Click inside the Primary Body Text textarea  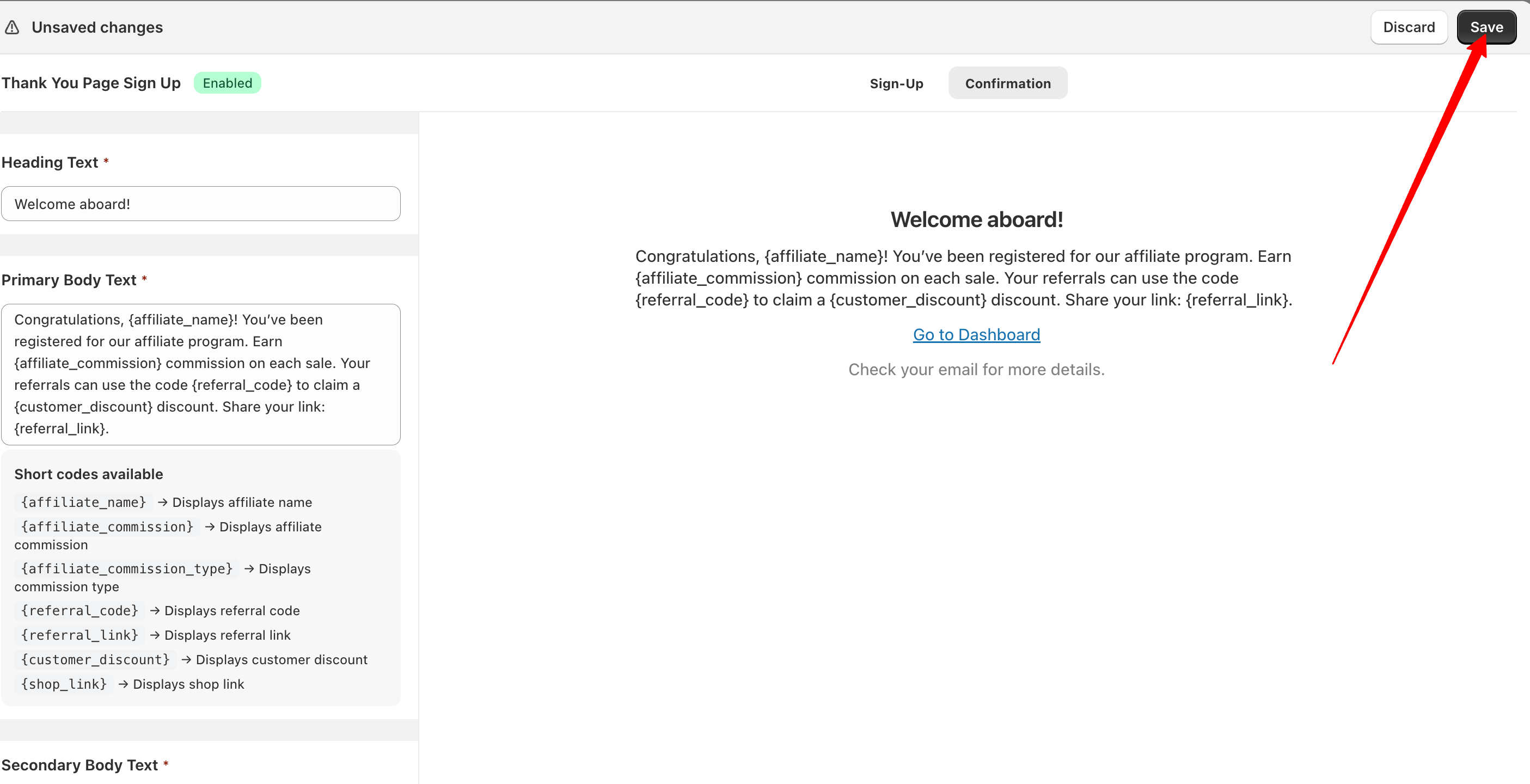(201, 374)
